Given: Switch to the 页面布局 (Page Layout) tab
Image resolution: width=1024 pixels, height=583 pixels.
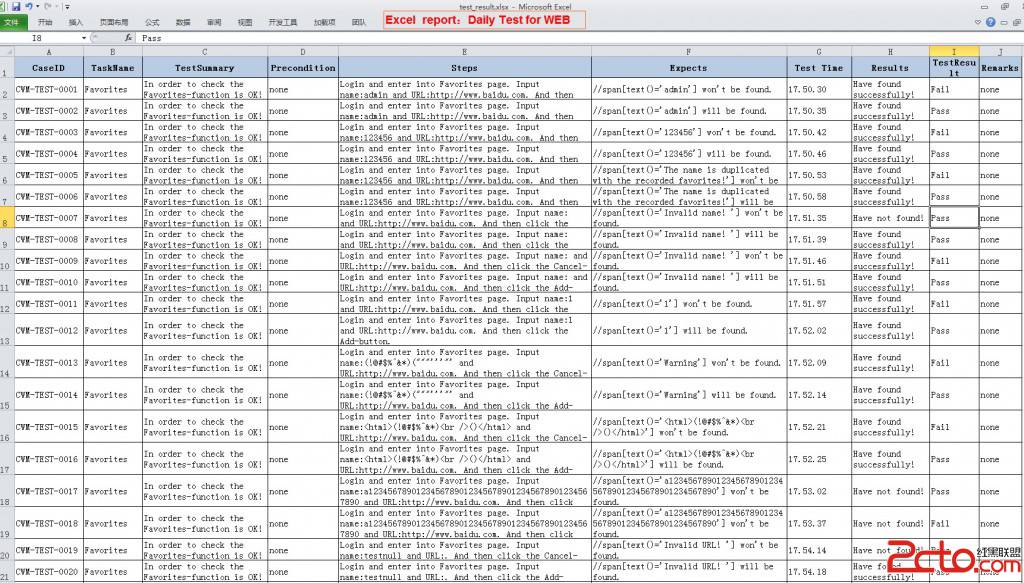Looking at the screenshot, I should [114, 22].
